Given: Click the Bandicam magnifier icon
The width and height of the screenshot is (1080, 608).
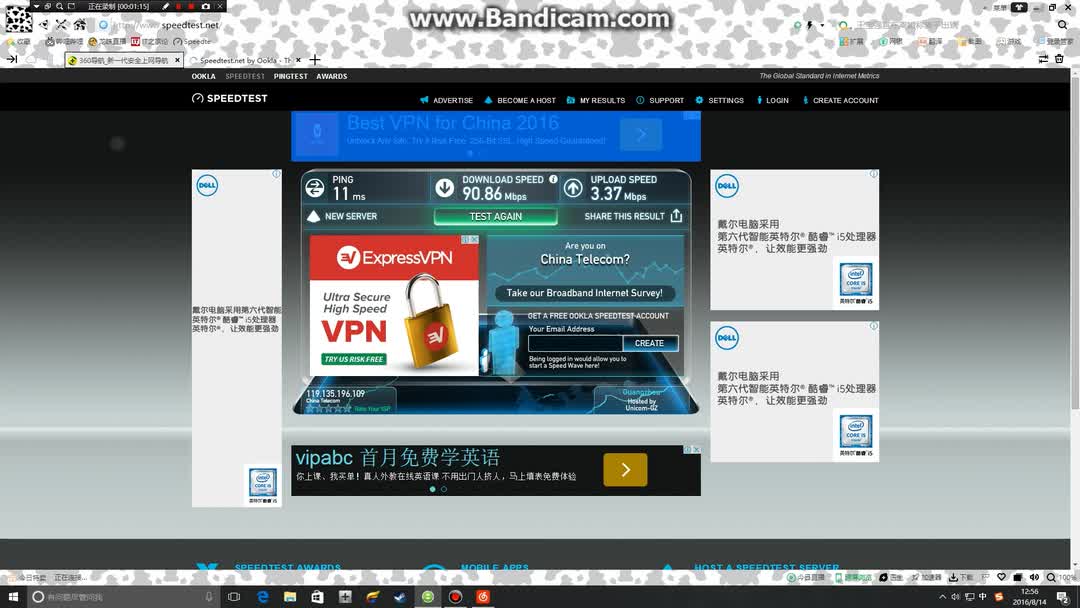Looking at the screenshot, I should (59, 6).
